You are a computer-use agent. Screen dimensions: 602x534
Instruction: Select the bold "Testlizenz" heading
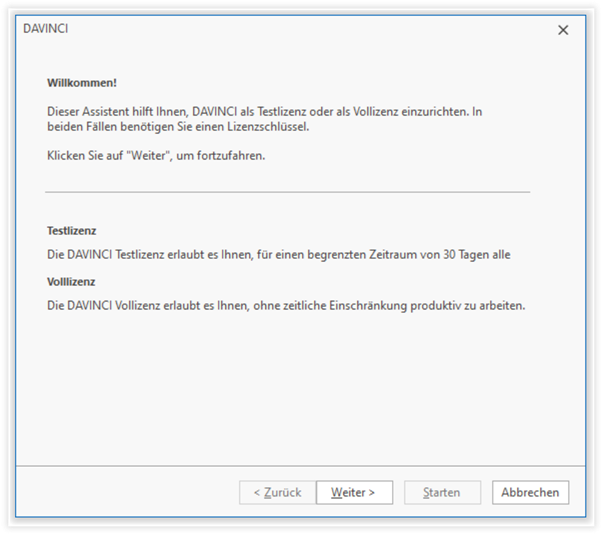(72, 231)
